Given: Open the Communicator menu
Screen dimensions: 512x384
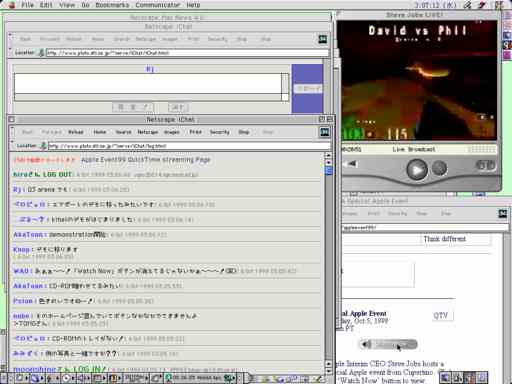Looking at the screenshot, I should coord(158,5).
